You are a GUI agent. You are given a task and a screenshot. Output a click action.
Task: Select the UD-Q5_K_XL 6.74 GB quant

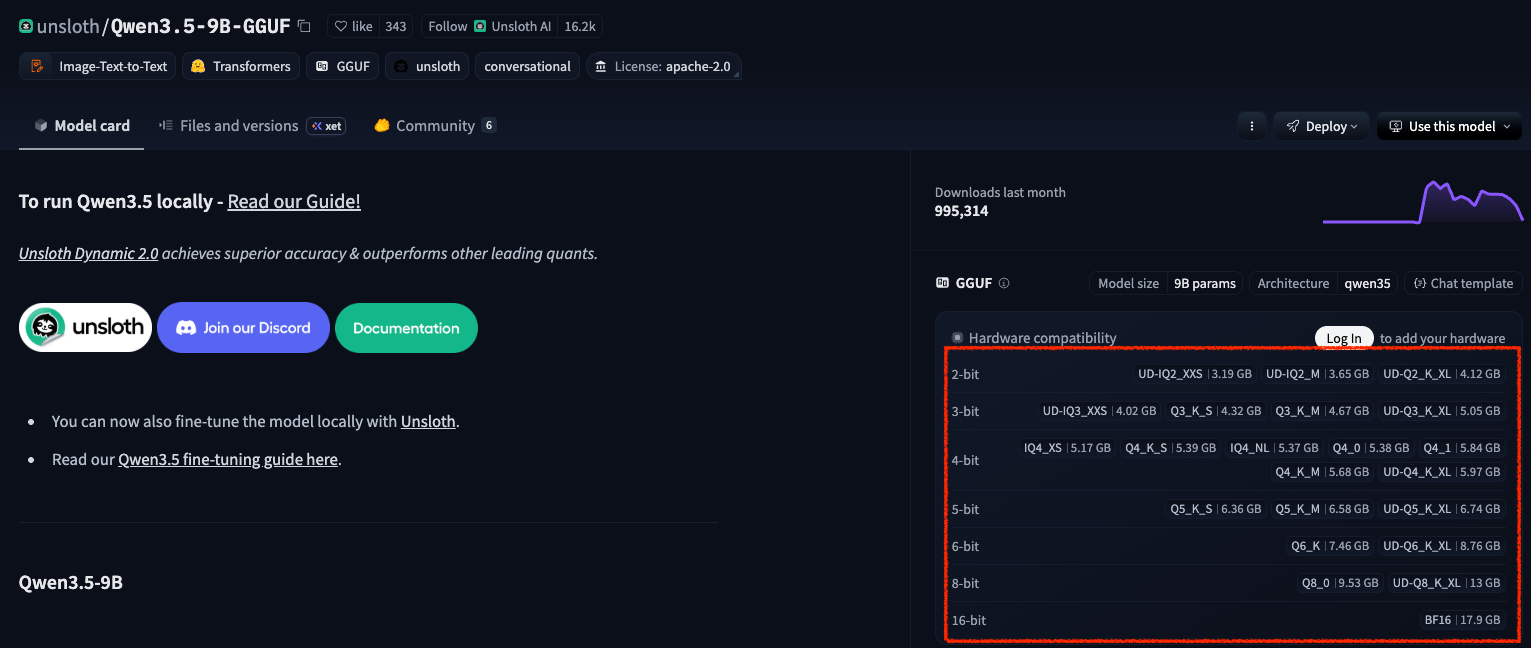[1441, 509]
